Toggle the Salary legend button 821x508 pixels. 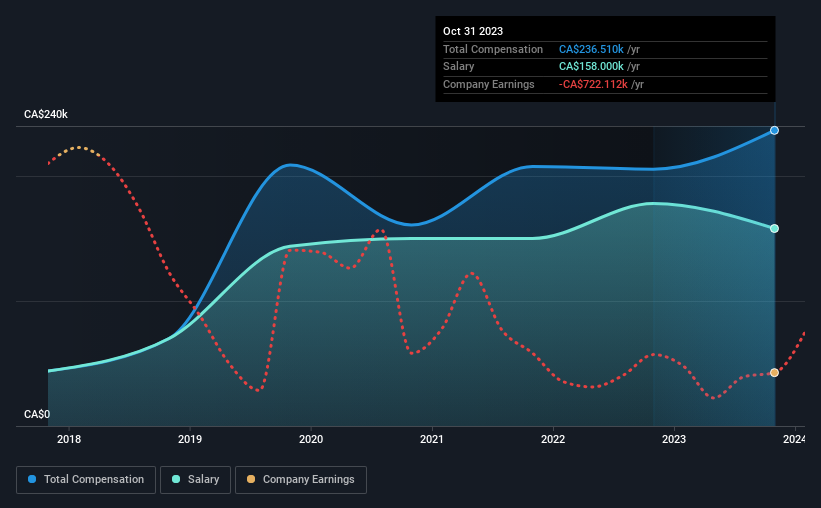click(x=195, y=480)
